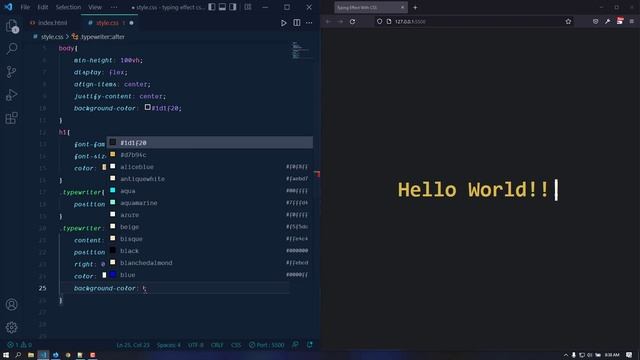Click the code minimap

[x=301, y=51]
